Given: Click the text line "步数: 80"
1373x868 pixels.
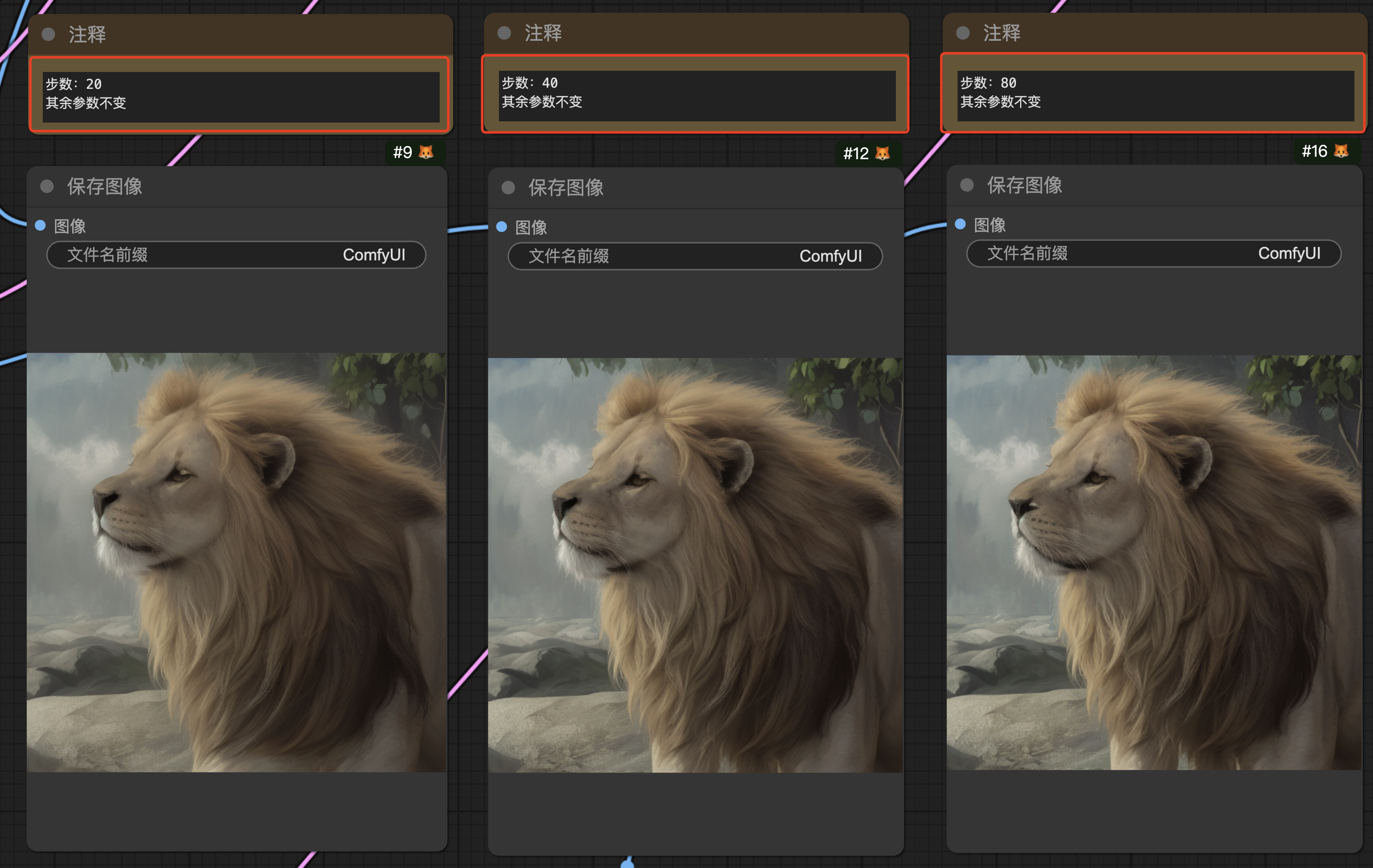Looking at the screenshot, I should tap(989, 83).
